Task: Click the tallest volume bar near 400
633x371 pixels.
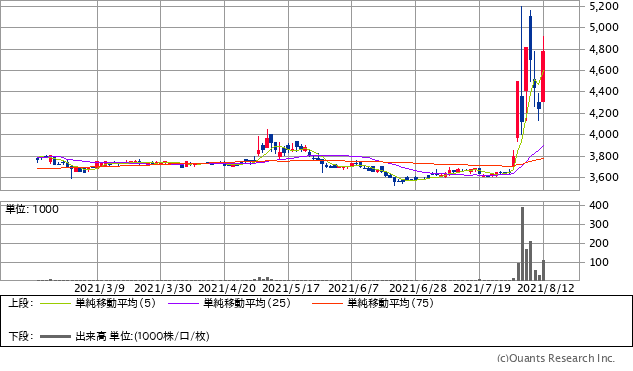Action: point(522,243)
